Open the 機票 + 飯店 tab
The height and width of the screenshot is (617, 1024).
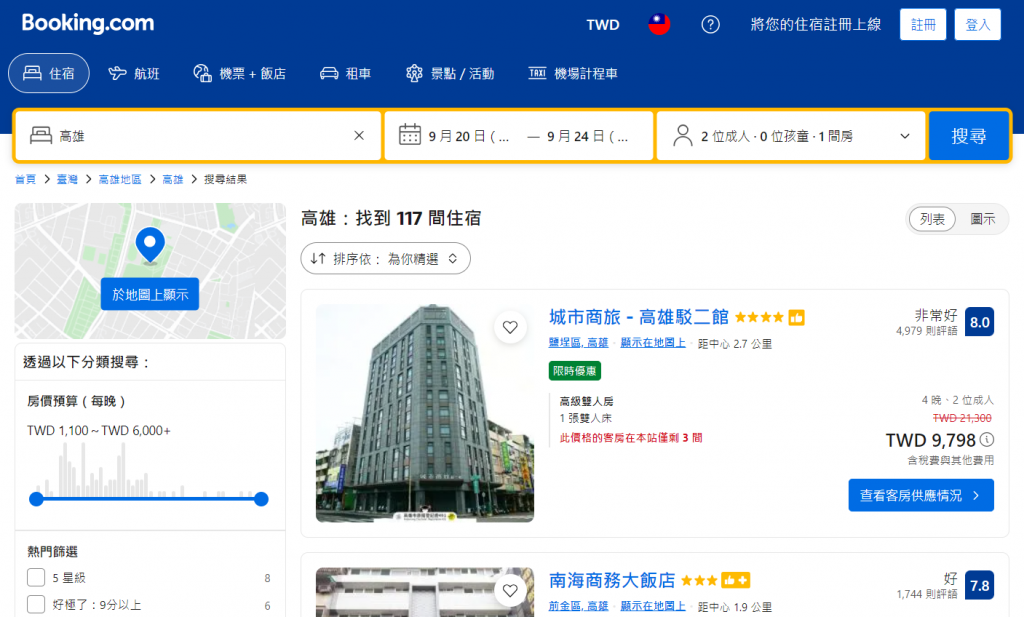coord(240,73)
